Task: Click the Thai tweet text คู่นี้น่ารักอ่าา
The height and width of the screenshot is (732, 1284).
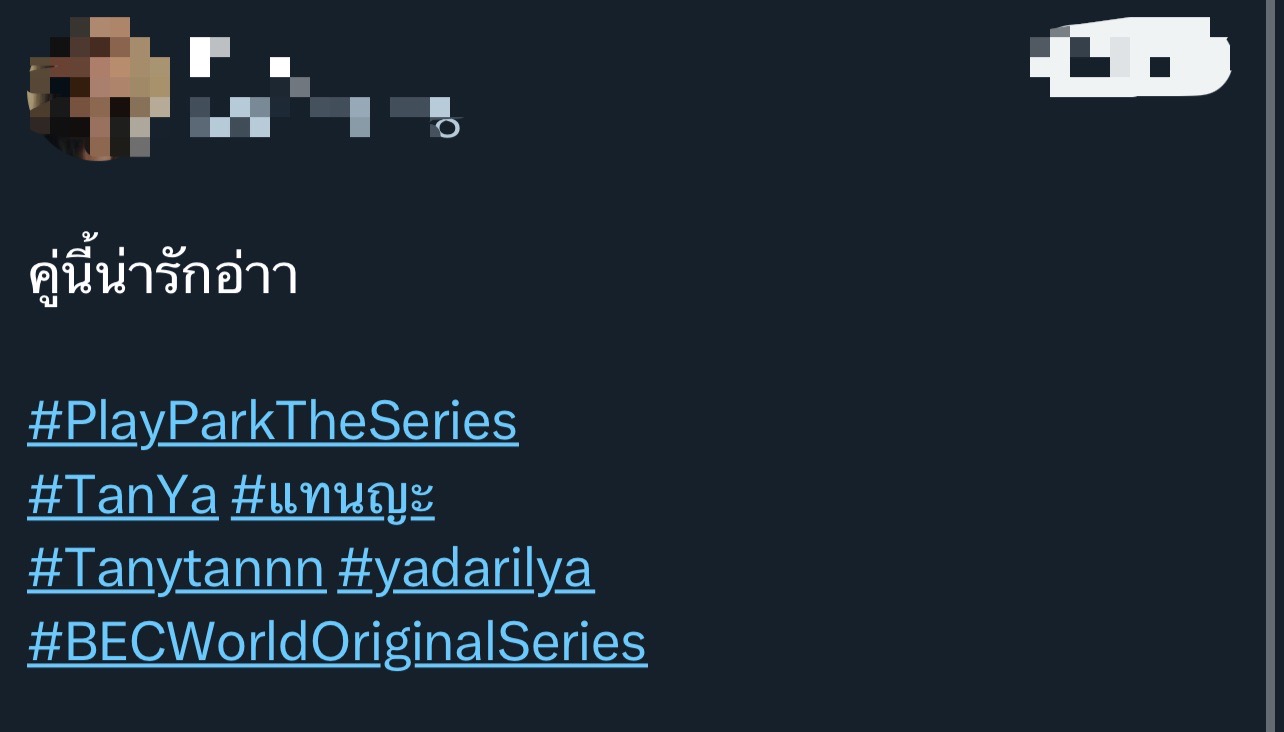Action: coord(163,276)
